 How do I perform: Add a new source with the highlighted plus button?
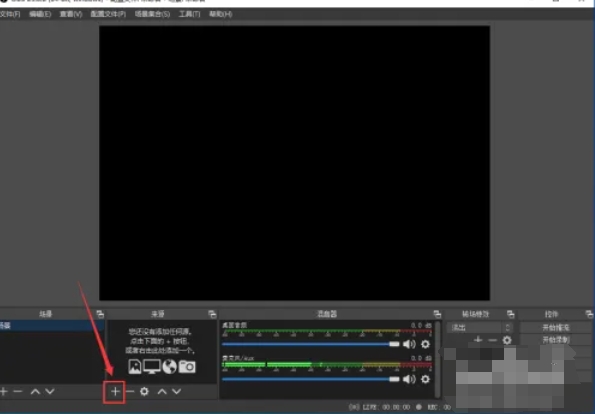tap(115, 391)
